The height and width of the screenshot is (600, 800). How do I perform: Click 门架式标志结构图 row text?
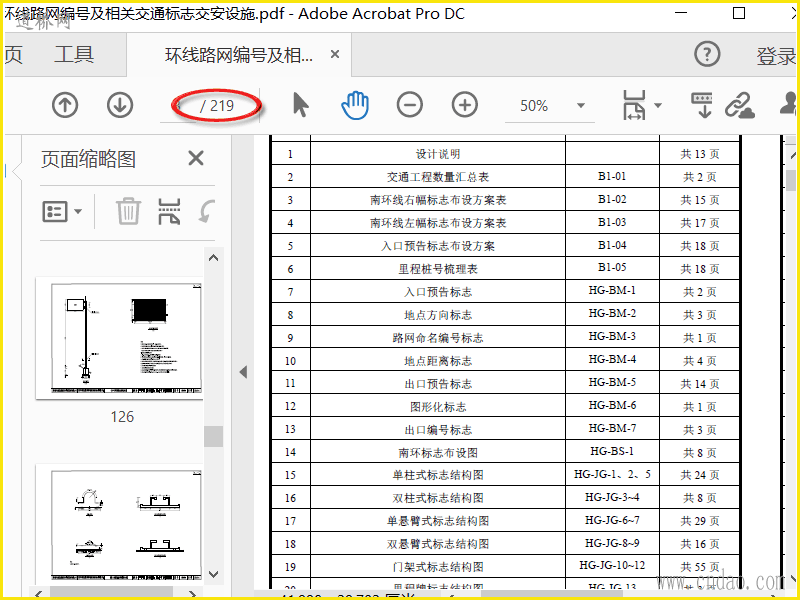[438, 567]
